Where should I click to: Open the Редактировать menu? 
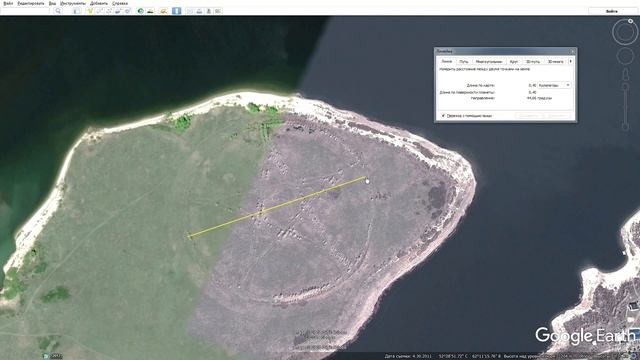tap(31, 3)
